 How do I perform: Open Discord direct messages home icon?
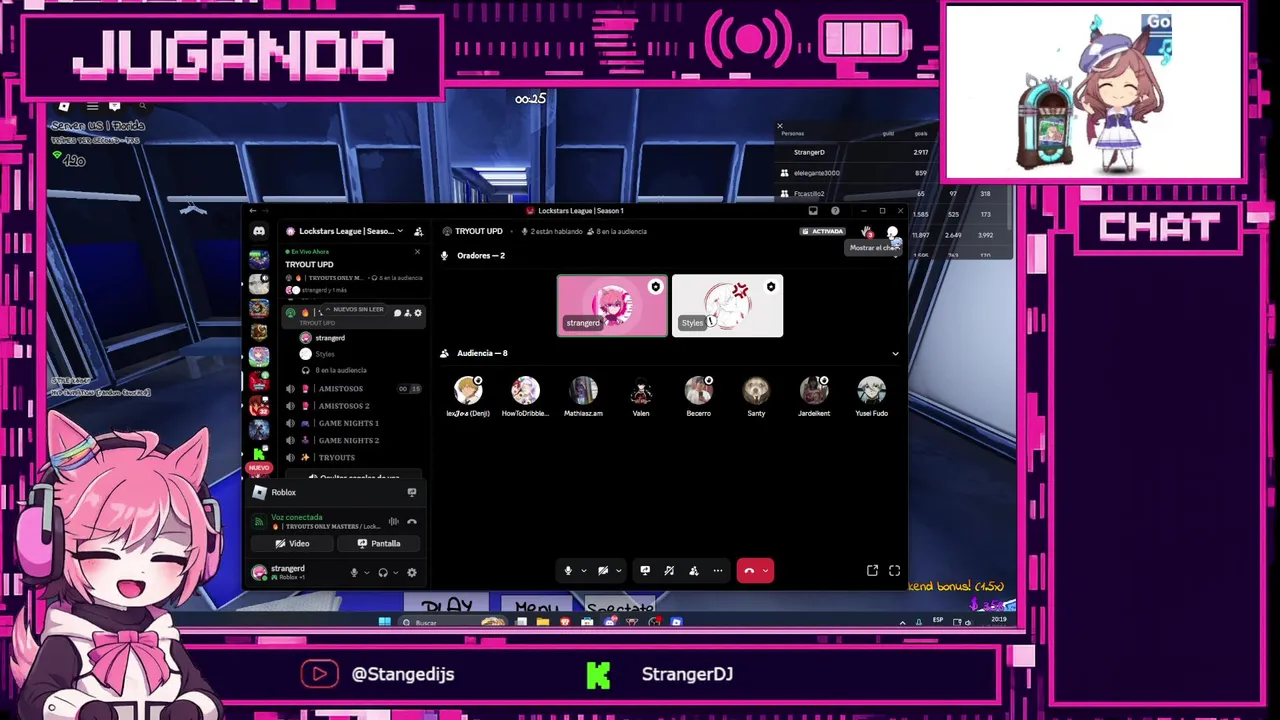pyautogui.click(x=259, y=231)
